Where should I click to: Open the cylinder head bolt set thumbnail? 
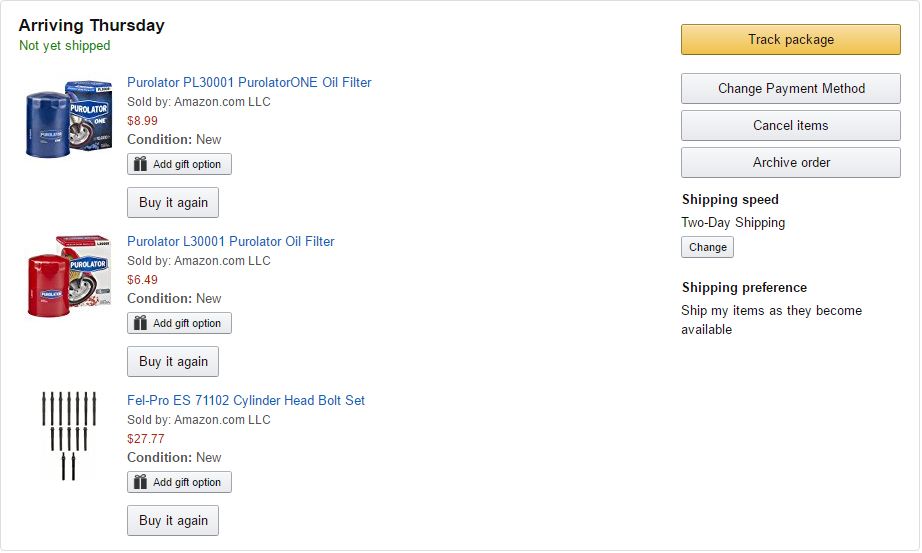69,435
